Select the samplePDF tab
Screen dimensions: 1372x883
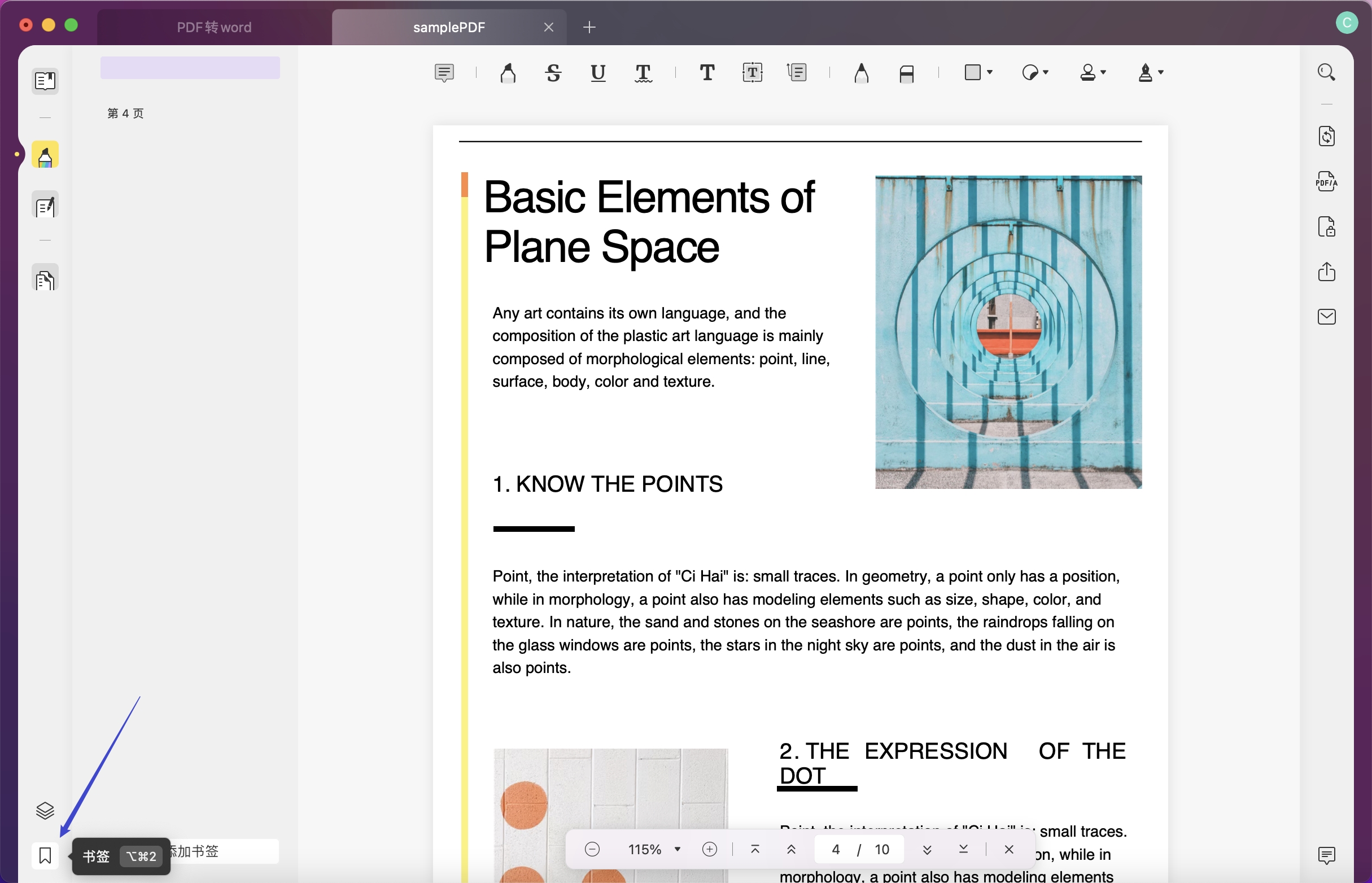pos(449,27)
